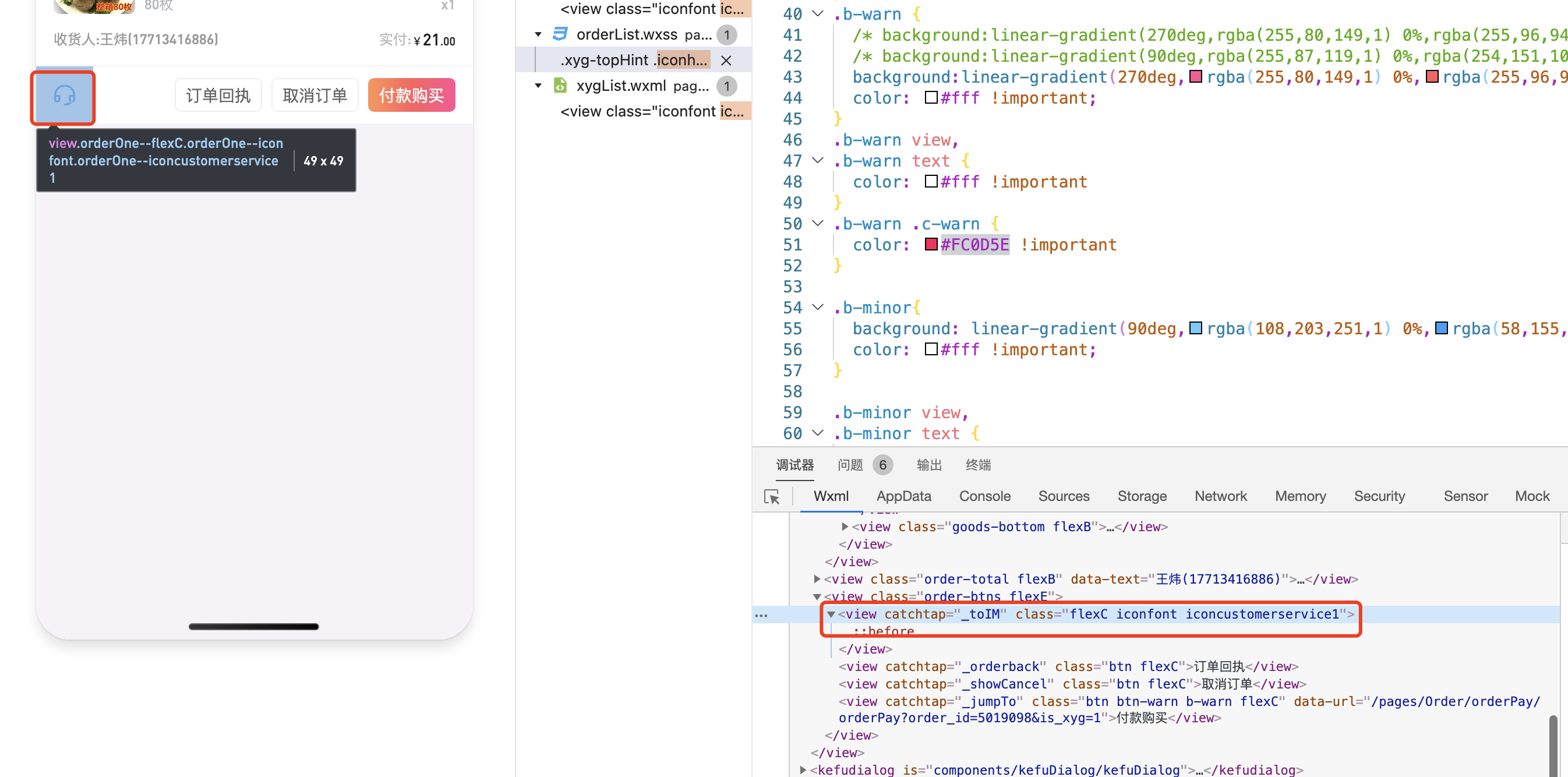Open the #FC0D5E color swatch picker

click(931, 245)
